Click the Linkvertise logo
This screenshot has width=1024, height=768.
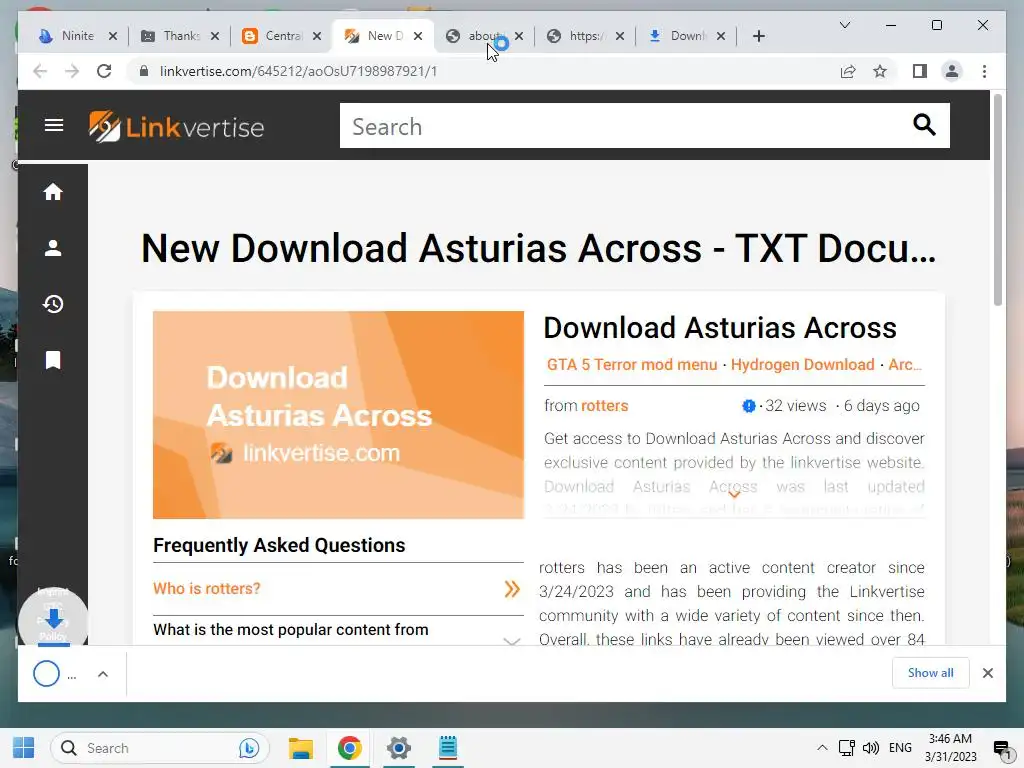point(176,127)
